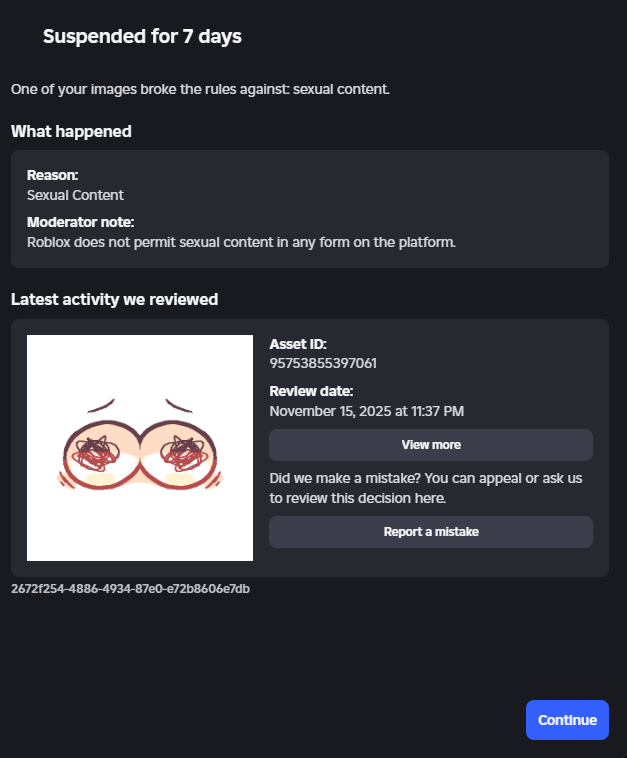627x758 pixels.
Task: Click the blue Continue button
Action: (x=567, y=720)
